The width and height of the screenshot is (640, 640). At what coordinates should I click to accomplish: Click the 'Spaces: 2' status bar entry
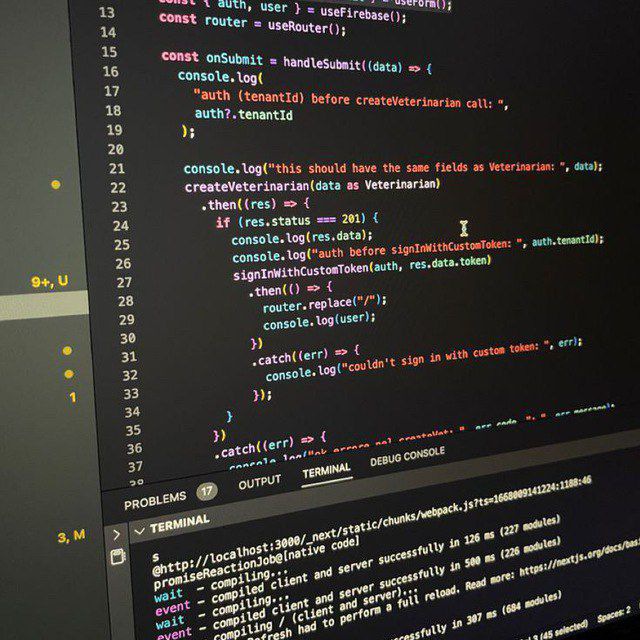(614, 615)
